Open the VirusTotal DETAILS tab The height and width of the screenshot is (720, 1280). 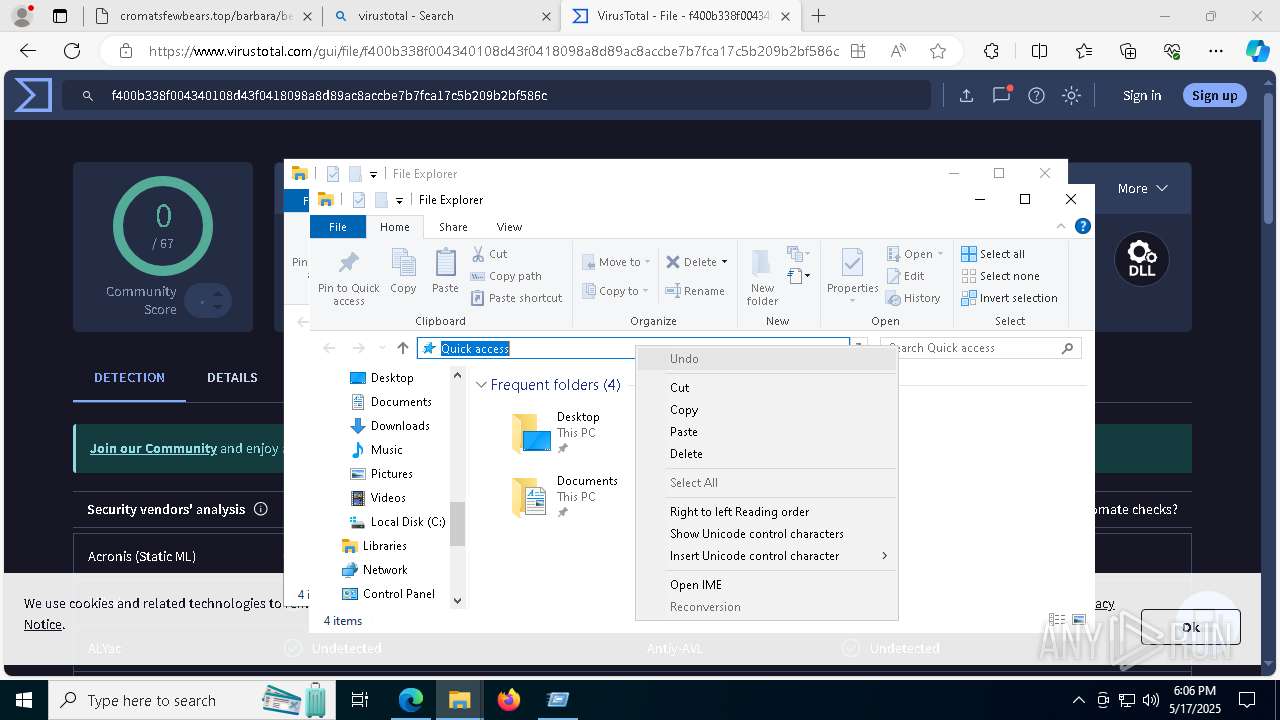(x=232, y=377)
